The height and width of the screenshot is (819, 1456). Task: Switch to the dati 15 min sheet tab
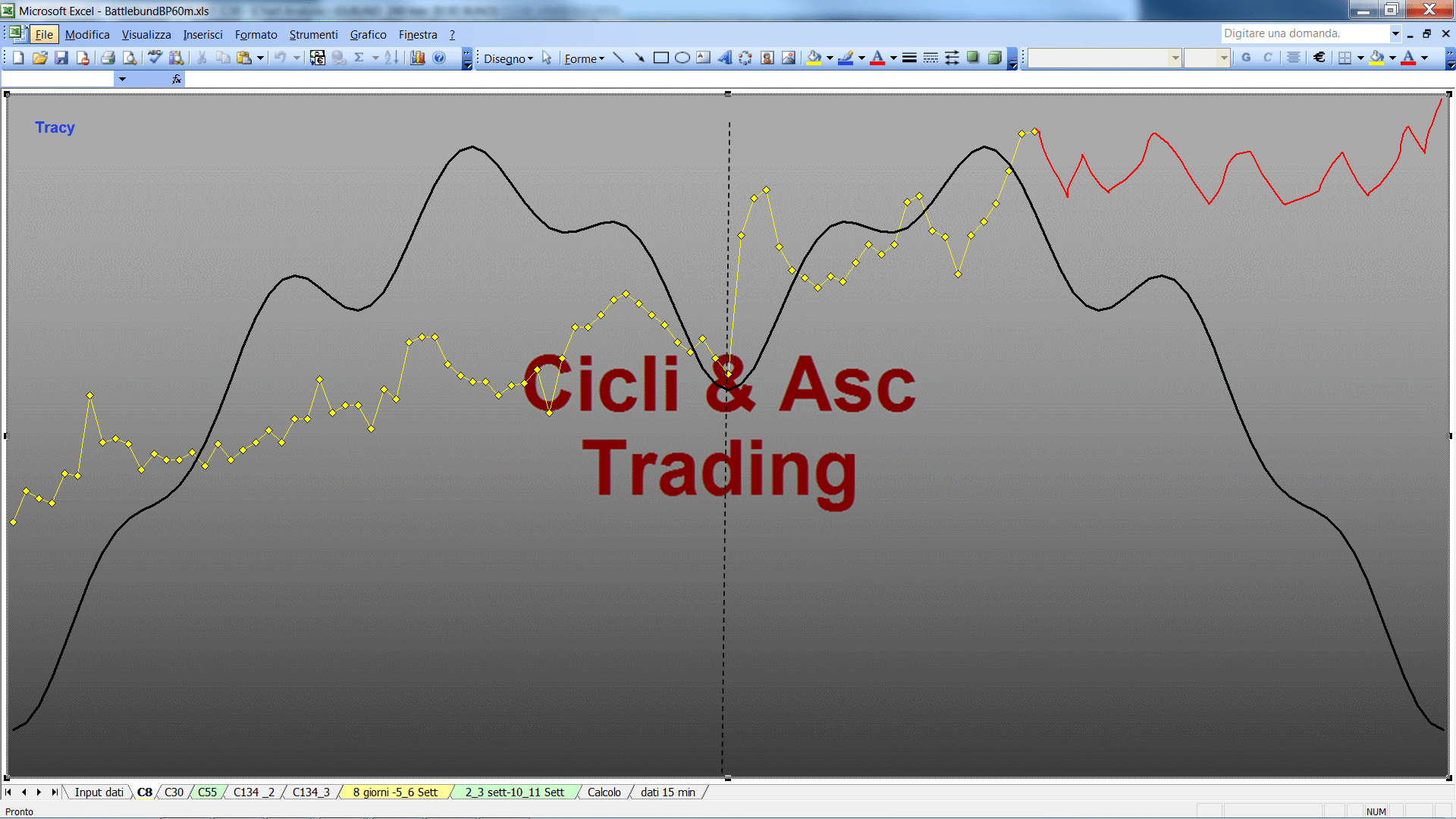coord(667,792)
